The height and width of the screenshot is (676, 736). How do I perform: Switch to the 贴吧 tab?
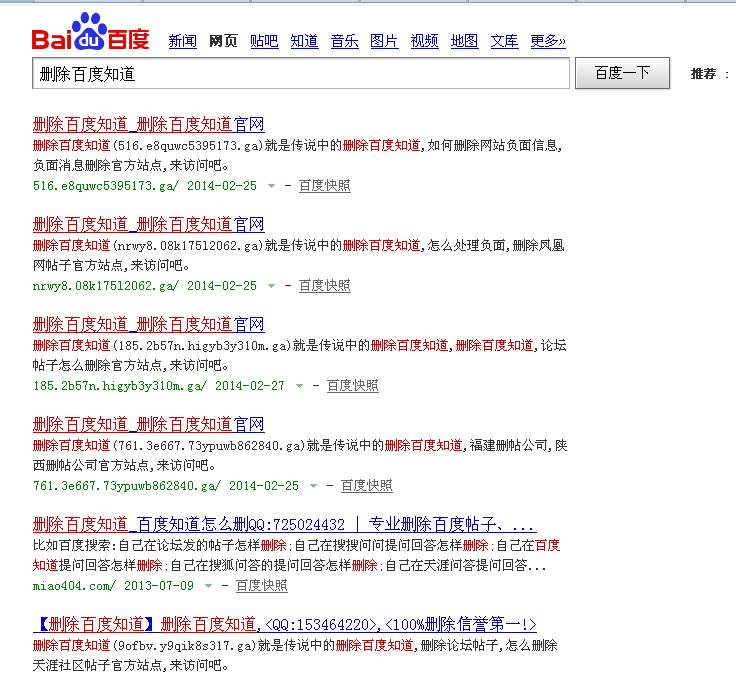pyautogui.click(x=264, y=41)
